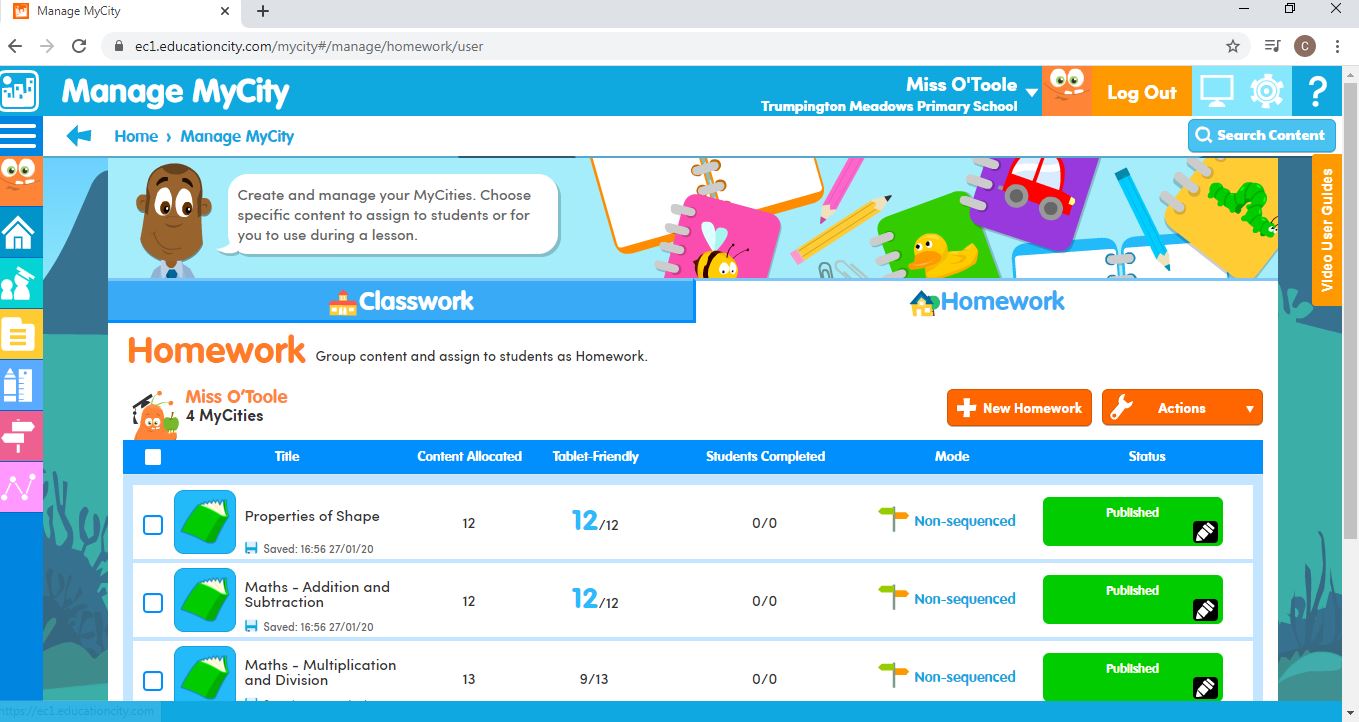This screenshot has width=1359, height=722.
Task: Open the settings gear icon in header
Action: [1266, 92]
